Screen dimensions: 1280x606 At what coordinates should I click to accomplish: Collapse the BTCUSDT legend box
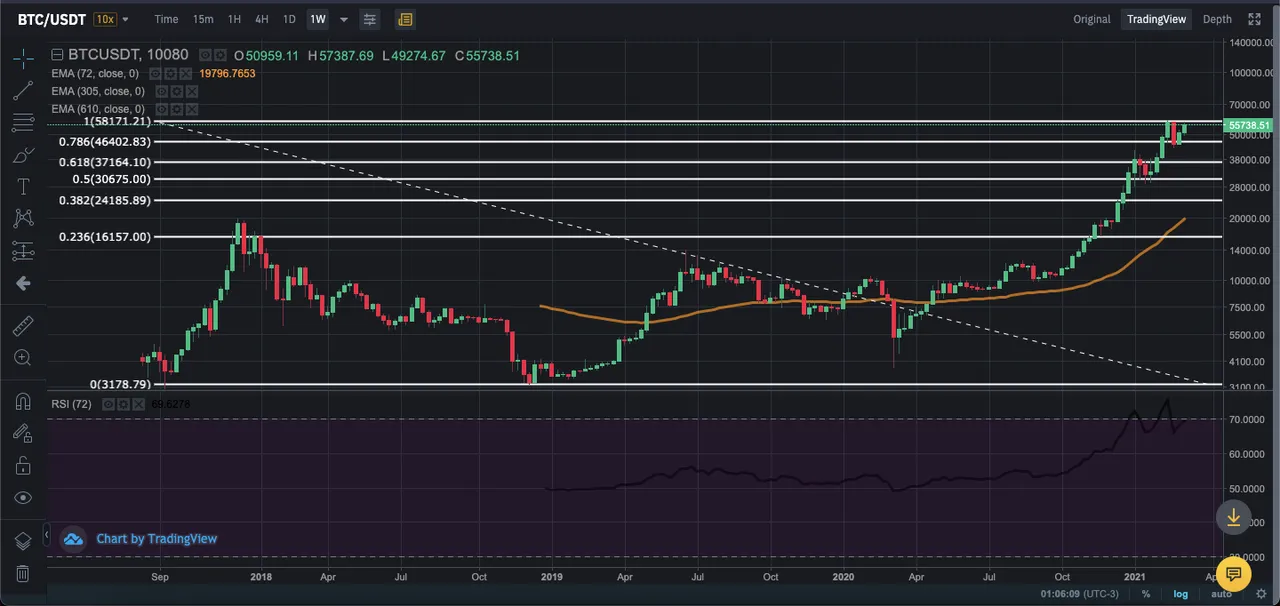[57, 56]
